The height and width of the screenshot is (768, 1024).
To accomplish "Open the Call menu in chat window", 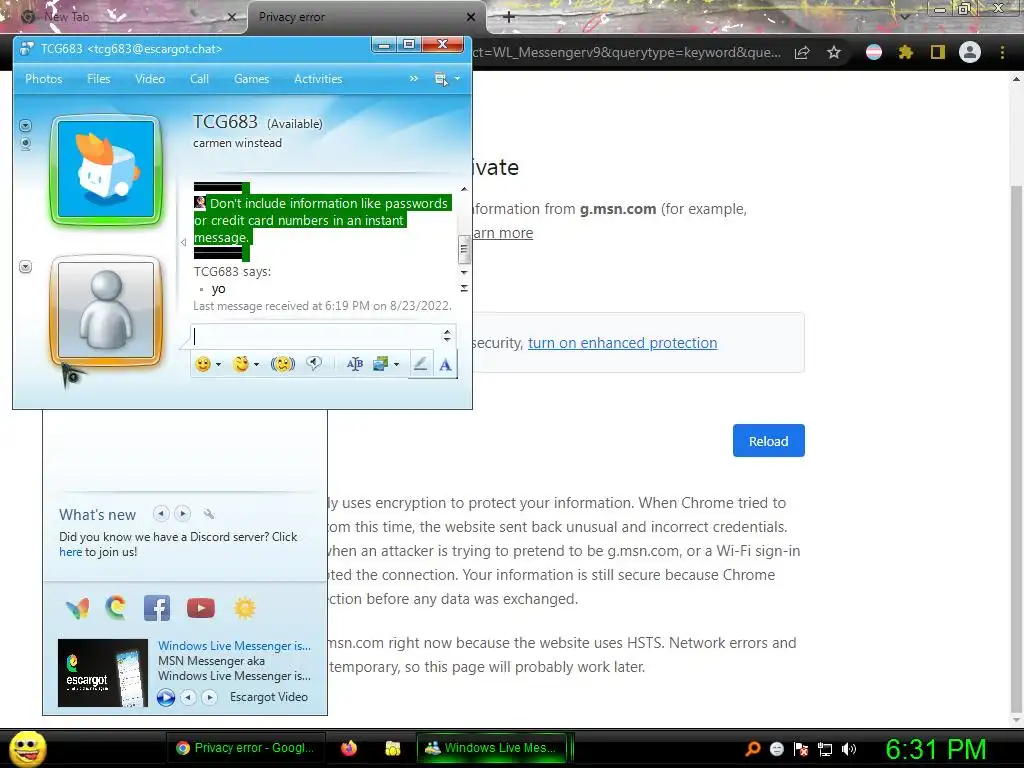I will (x=199, y=79).
